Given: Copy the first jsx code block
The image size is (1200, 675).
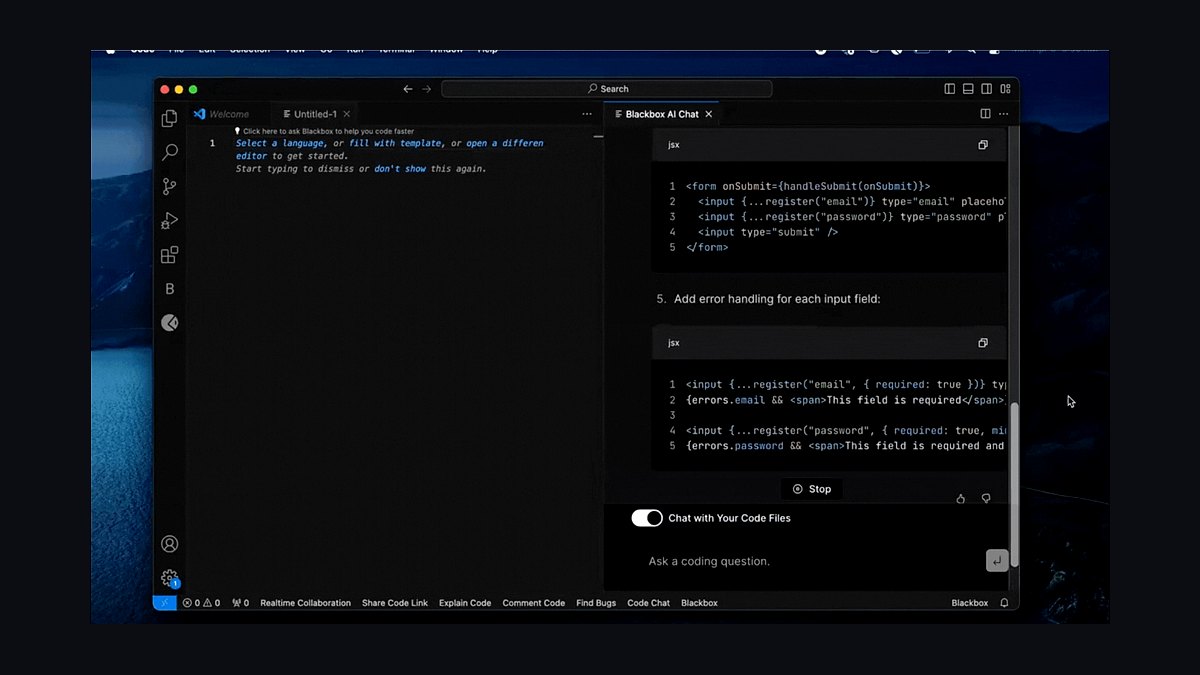Looking at the screenshot, I should (983, 145).
